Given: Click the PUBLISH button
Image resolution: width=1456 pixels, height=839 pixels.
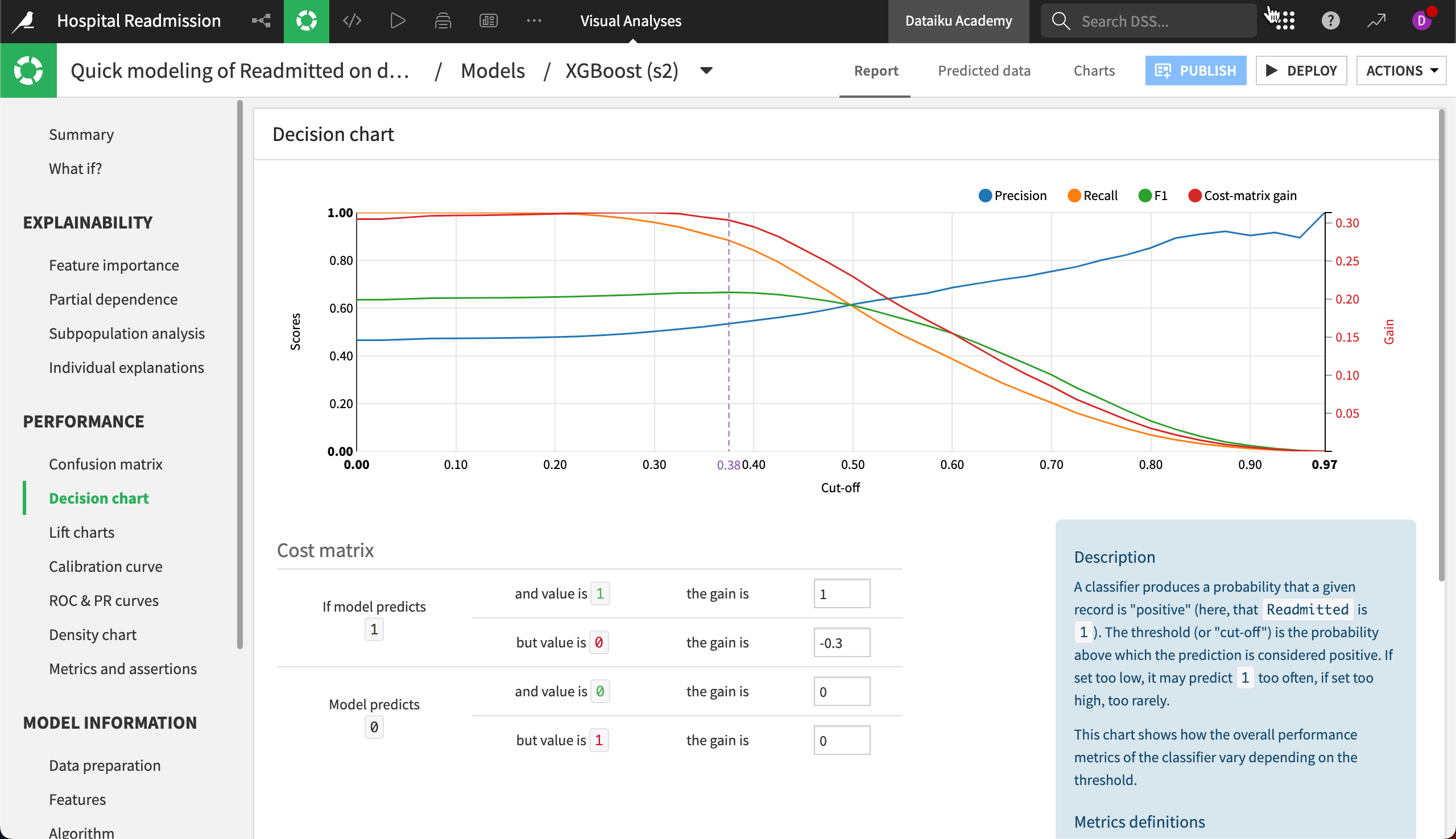Looking at the screenshot, I should [1196, 70].
